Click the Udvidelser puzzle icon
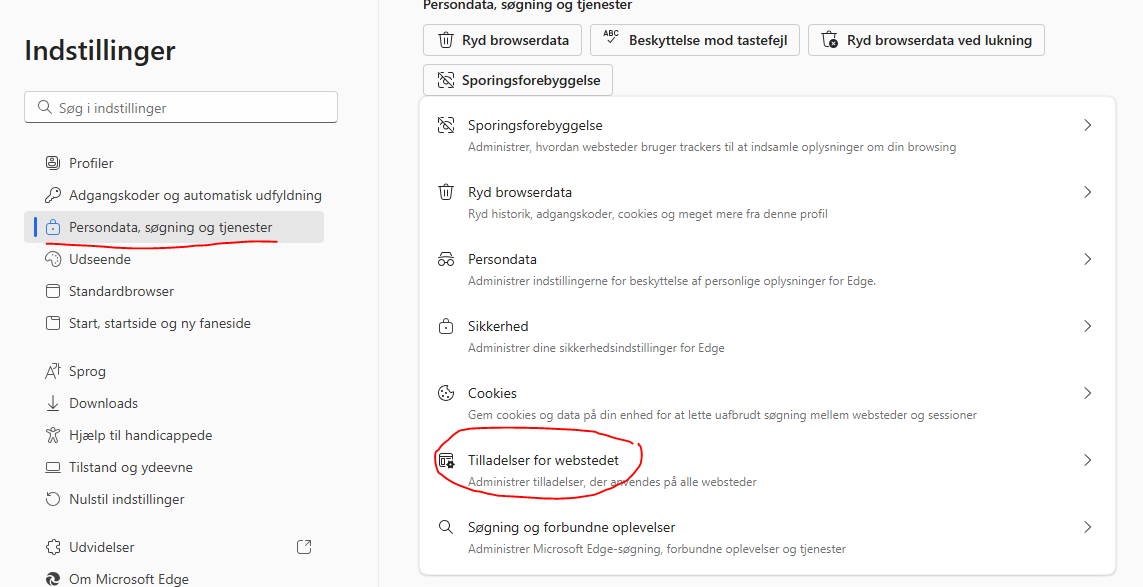Image resolution: width=1143 pixels, height=587 pixels. (53, 547)
